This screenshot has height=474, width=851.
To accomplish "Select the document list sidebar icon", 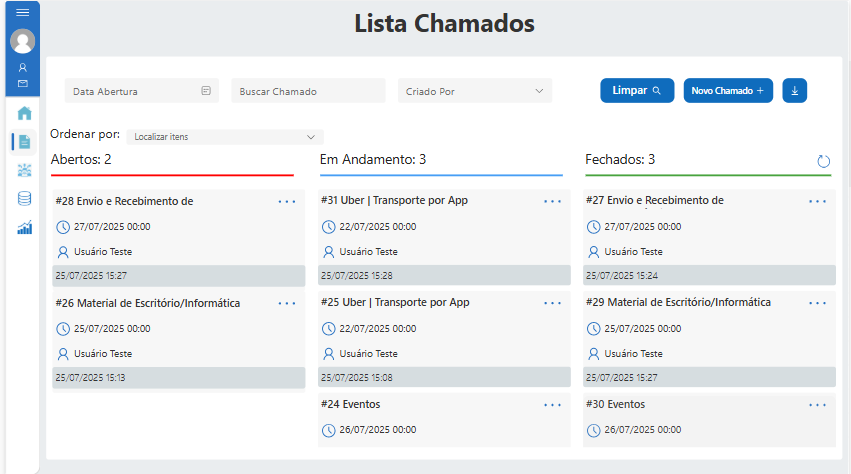I will pos(24,142).
